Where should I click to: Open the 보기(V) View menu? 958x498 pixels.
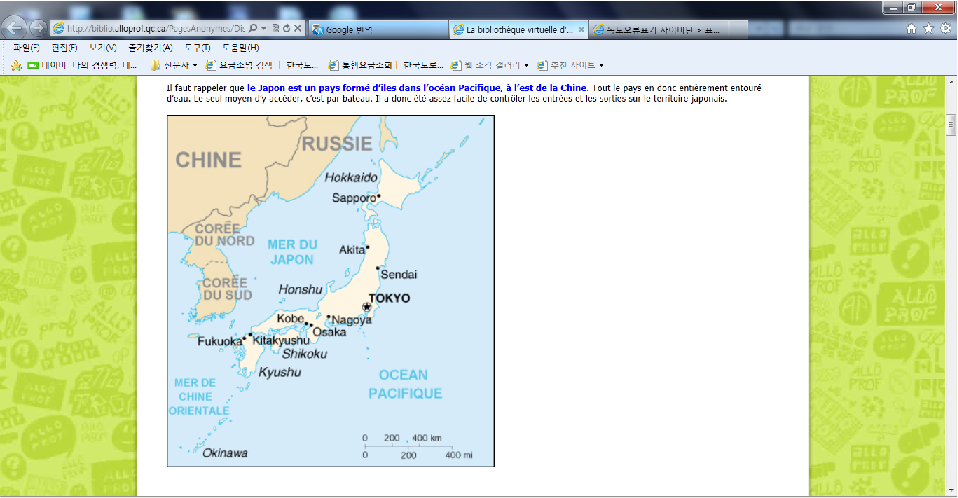103,48
